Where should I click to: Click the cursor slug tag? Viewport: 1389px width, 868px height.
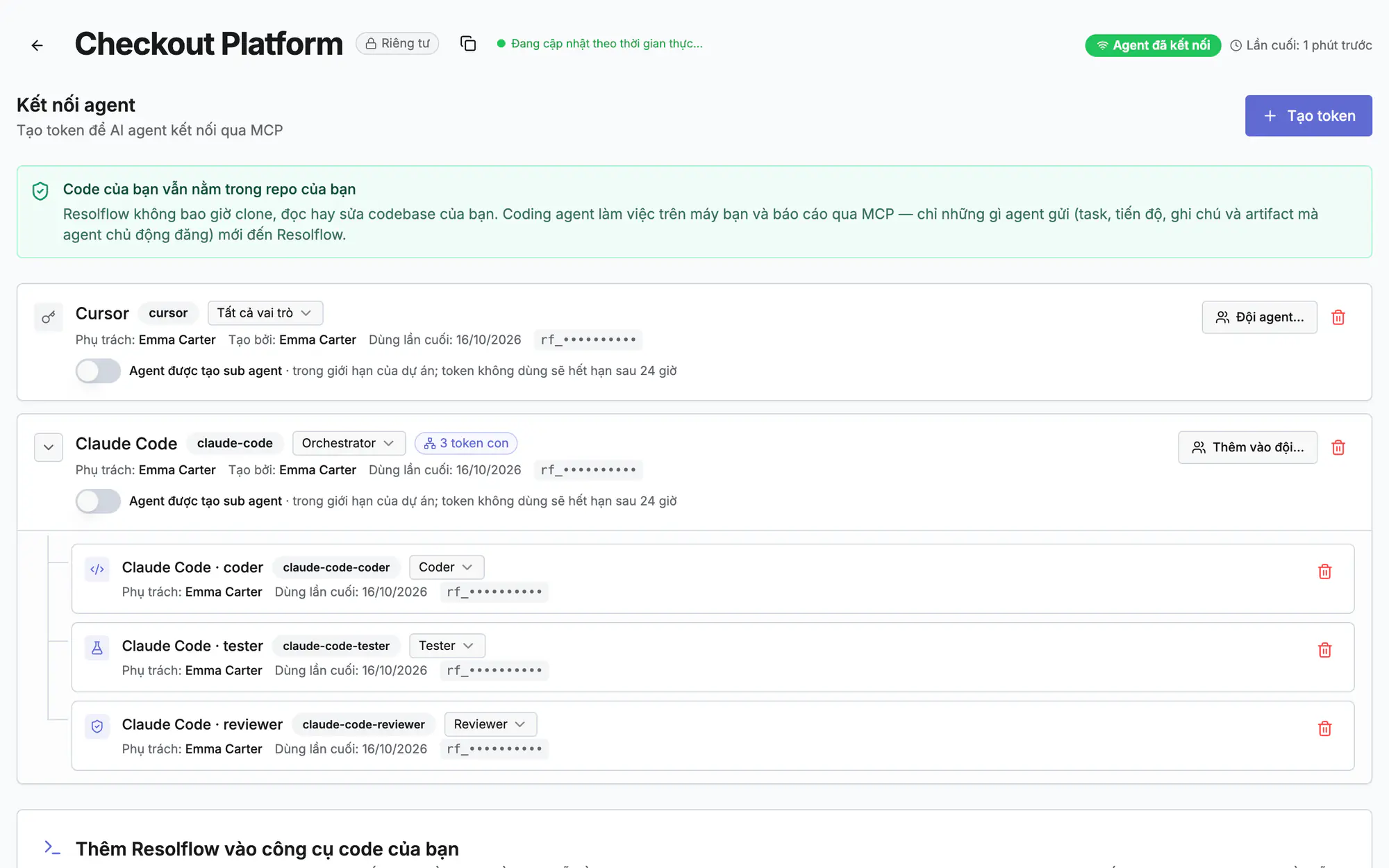168,313
